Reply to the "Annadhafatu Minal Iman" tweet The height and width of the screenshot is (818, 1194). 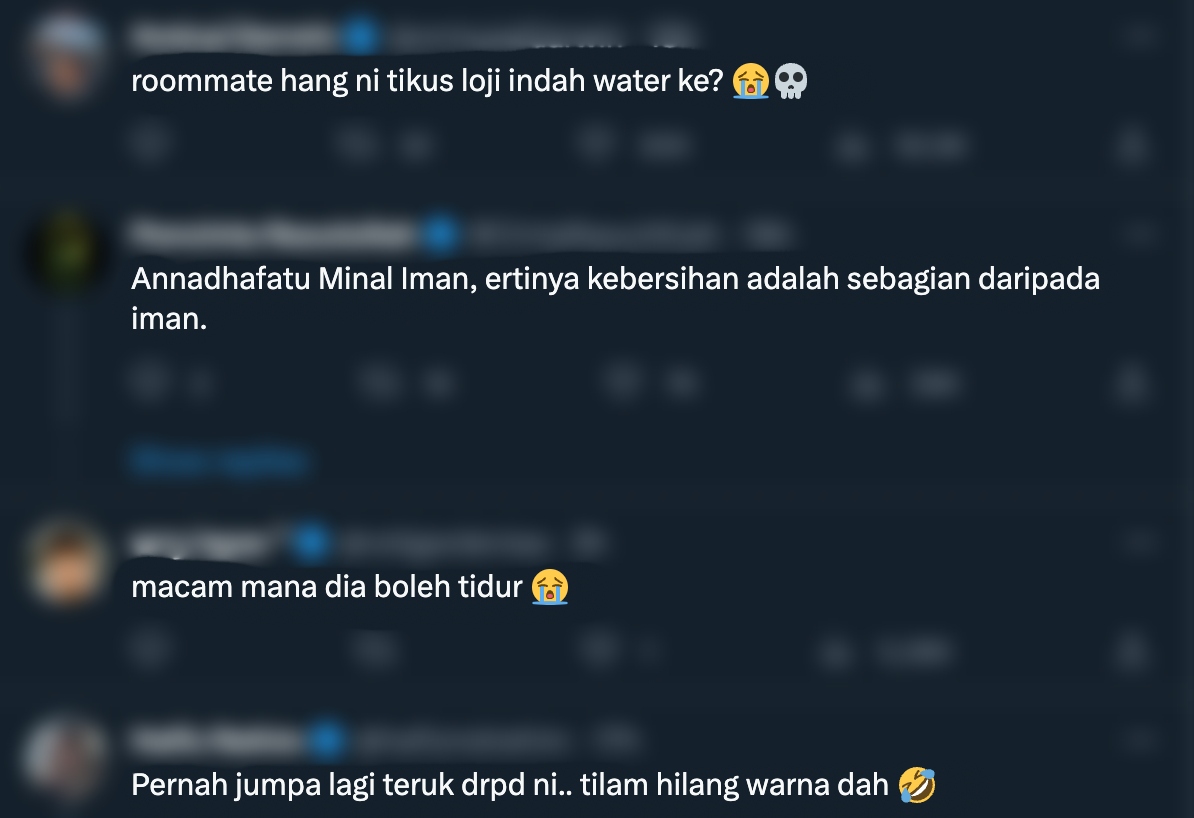[149, 382]
